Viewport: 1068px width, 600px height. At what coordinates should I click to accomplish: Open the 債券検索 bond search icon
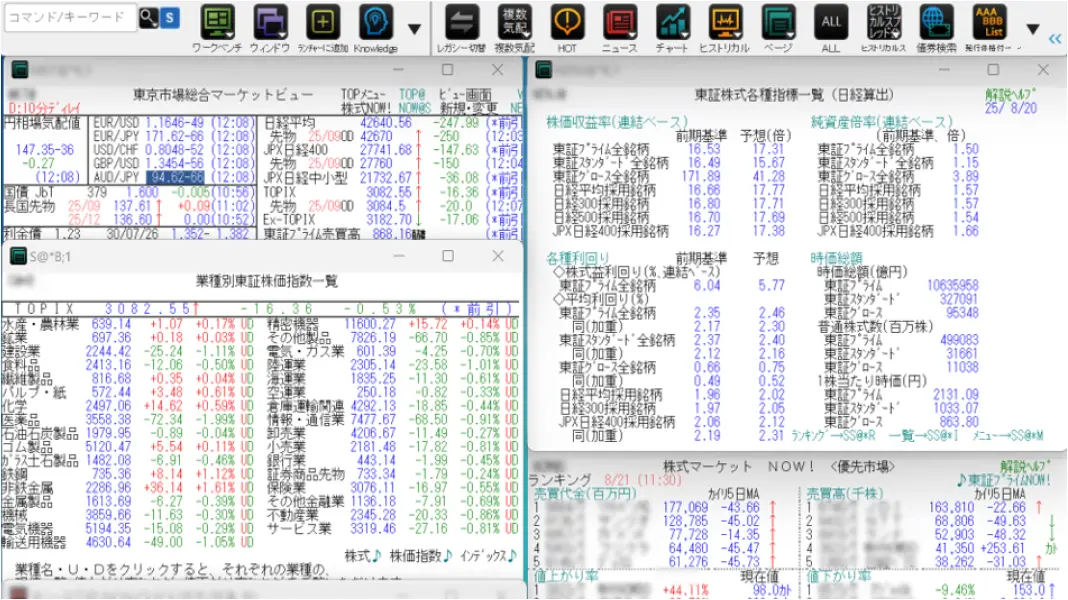click(937, 22)
